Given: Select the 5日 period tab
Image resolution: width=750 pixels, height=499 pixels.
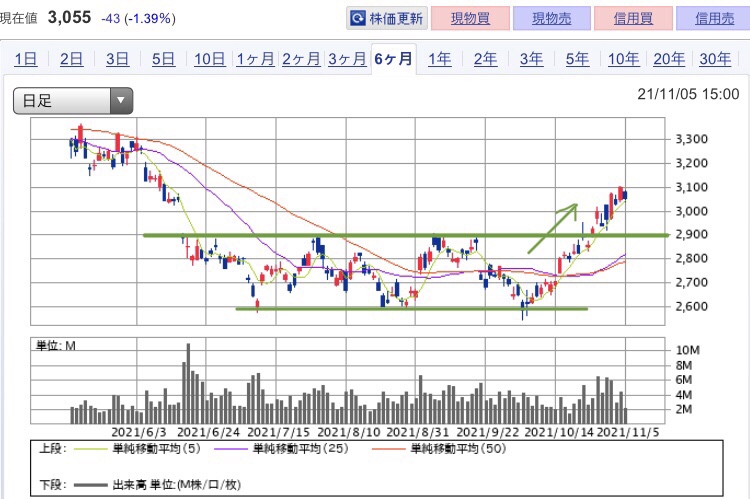Looking at the screenshot, I should click(x=163, y=59).
